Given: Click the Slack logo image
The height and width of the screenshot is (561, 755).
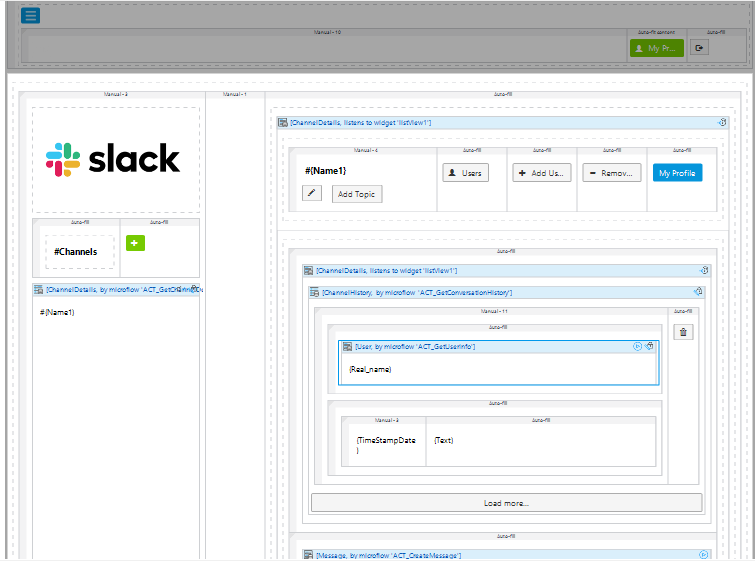Looking at the screenshot, I should click(x=113, y=159).
